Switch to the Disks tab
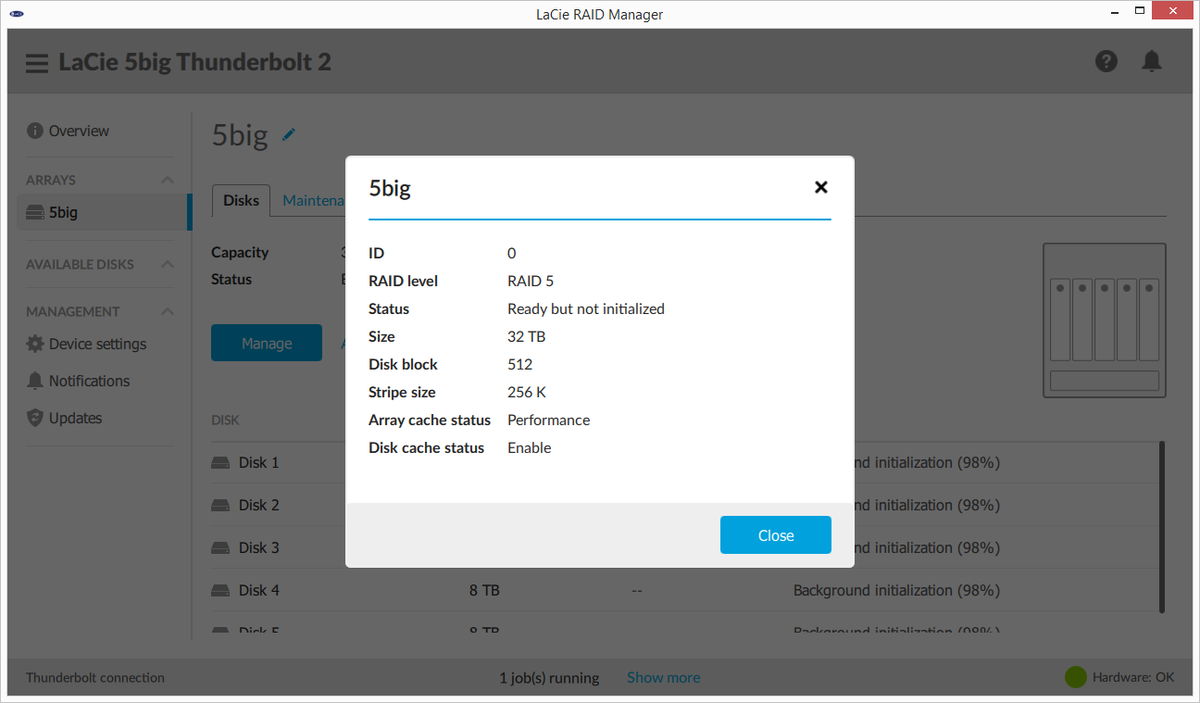 point(241,200)
